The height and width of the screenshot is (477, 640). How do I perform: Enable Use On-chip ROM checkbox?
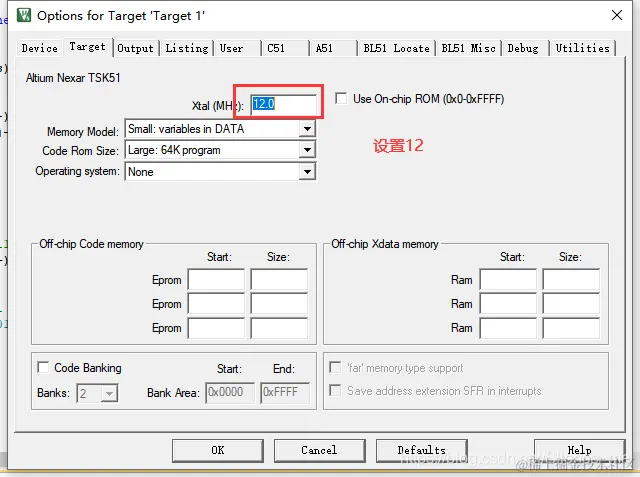pyautogui.click(x=341, y=99)
